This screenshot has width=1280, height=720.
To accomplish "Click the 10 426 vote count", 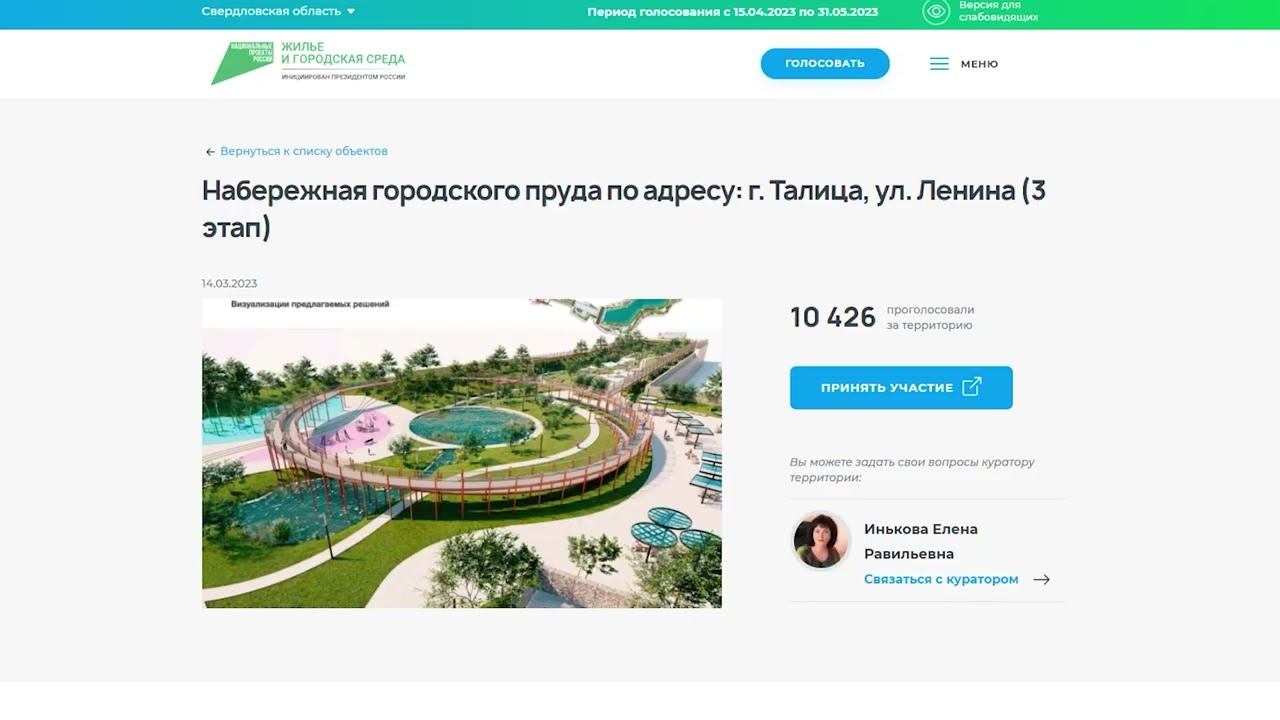I will tap(832, 318).
